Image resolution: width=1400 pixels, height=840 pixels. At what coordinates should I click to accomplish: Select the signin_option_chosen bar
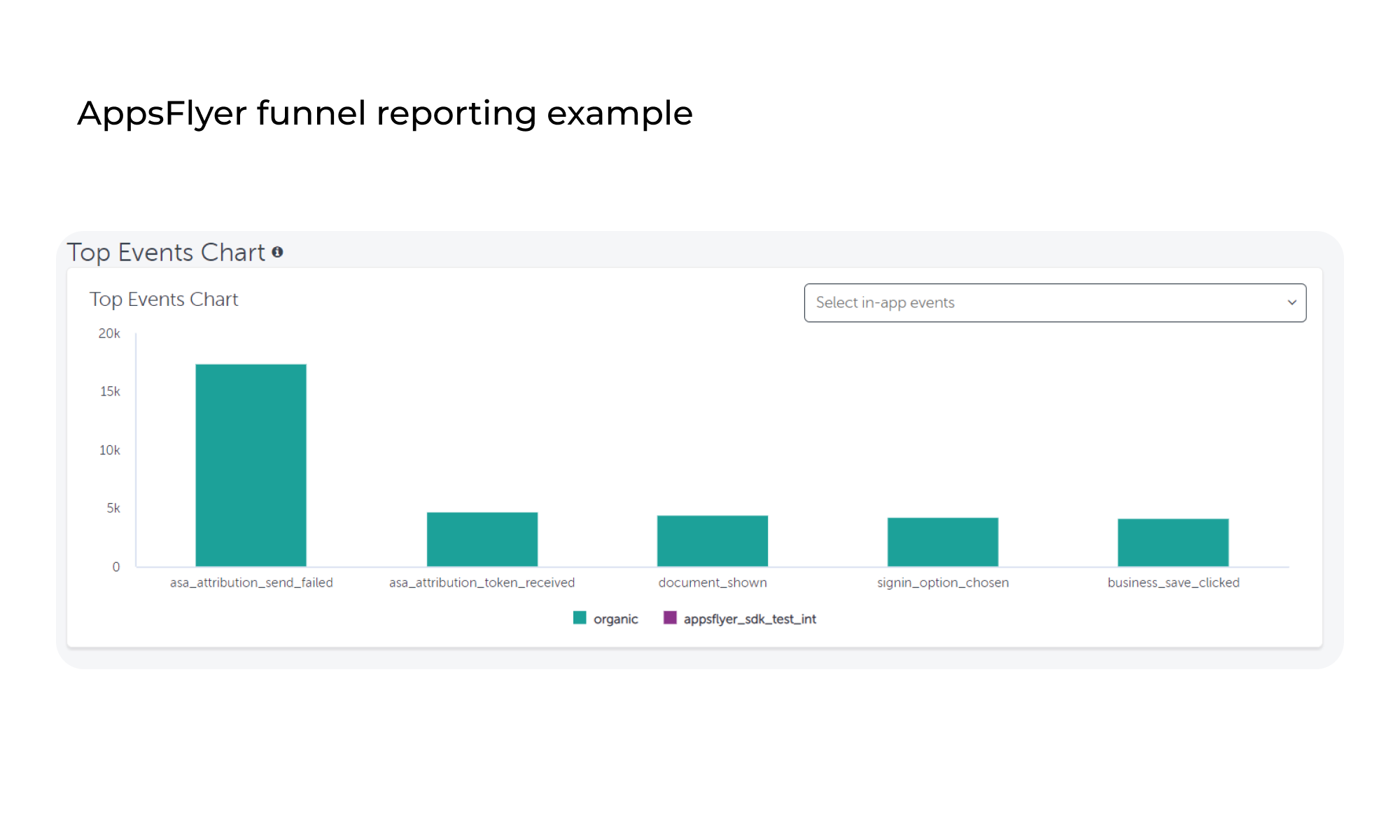coord(943,542)
